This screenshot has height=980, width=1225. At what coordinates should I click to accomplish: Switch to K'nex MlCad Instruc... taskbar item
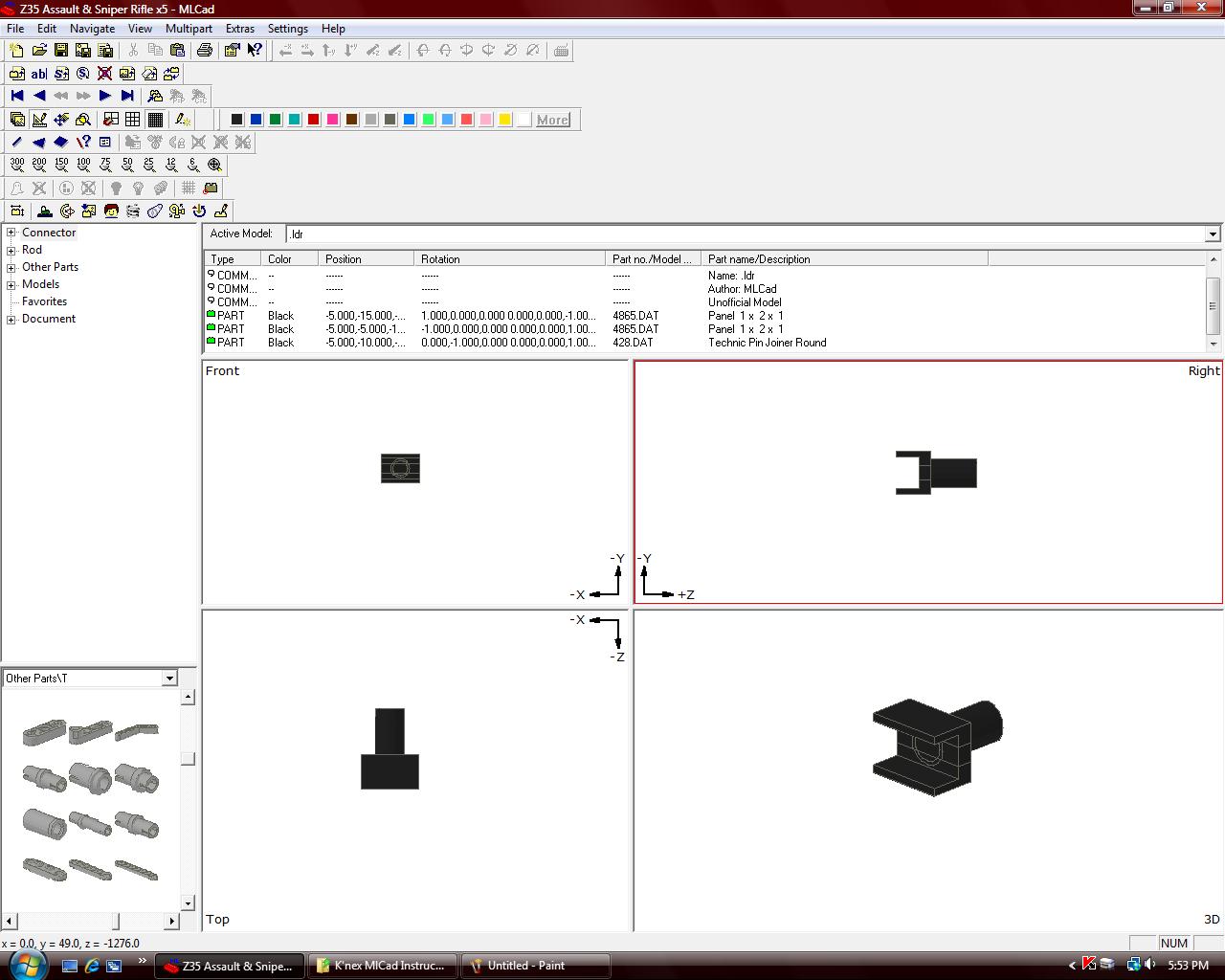tap(382, 966)
